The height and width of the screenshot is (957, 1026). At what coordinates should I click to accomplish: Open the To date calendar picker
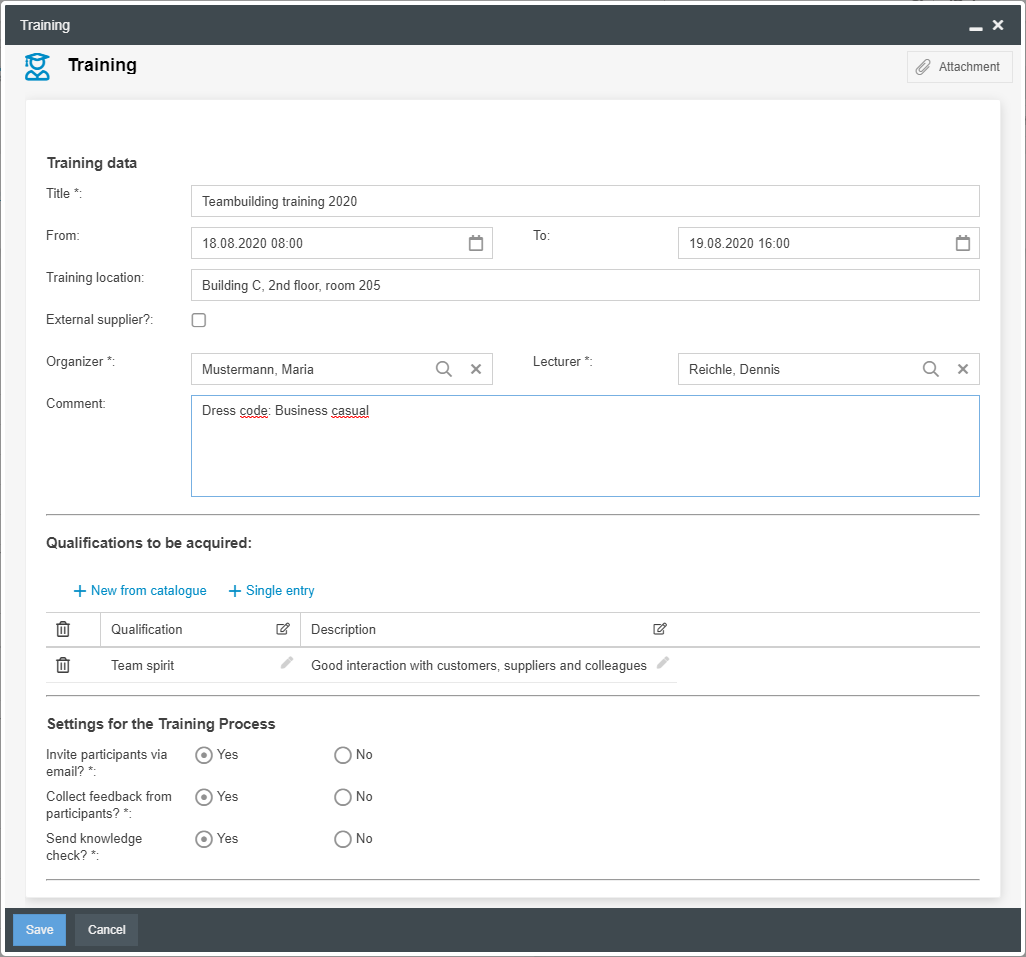click(963, 243)
